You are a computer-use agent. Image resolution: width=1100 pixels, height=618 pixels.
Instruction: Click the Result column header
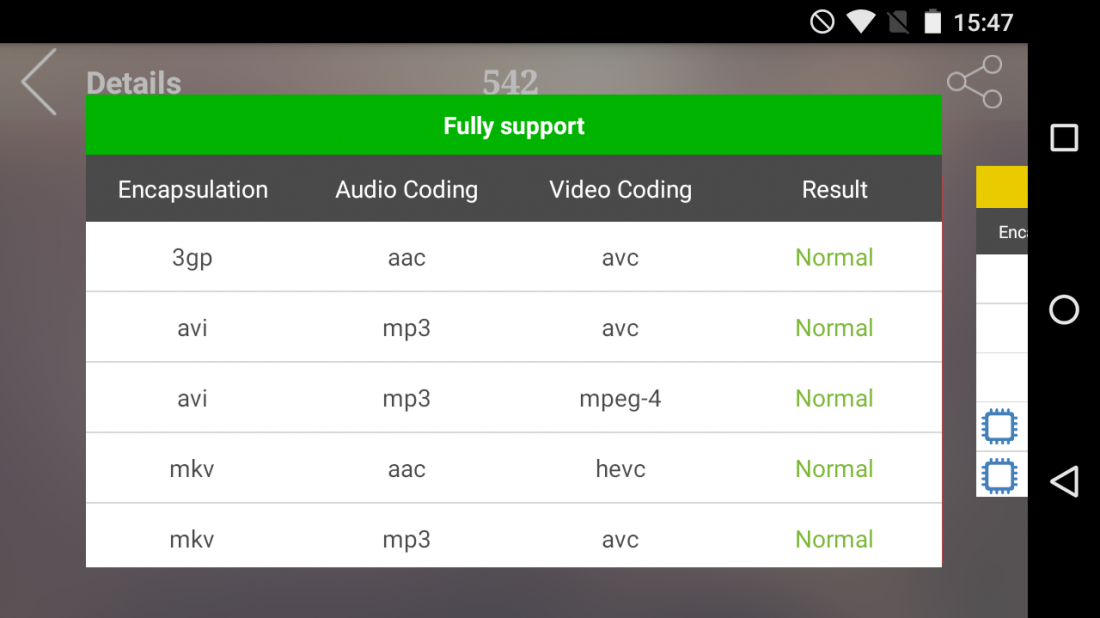pyautogui.click(x=834, y=190)
